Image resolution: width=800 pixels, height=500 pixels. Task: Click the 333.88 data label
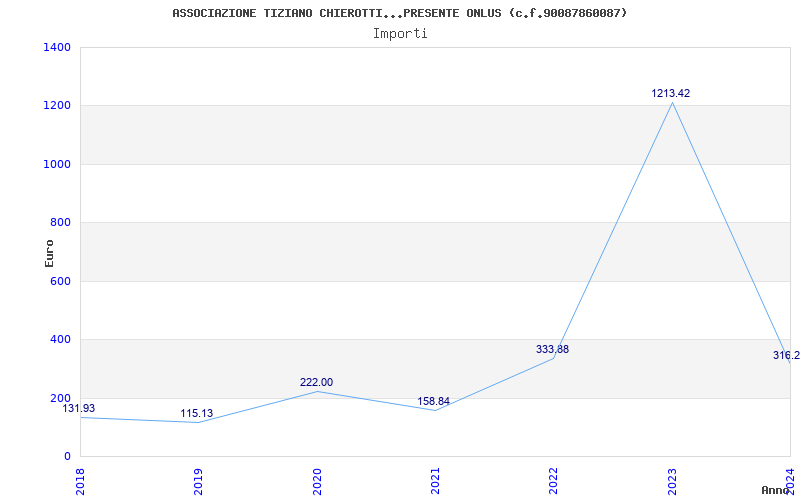point(552,349)
